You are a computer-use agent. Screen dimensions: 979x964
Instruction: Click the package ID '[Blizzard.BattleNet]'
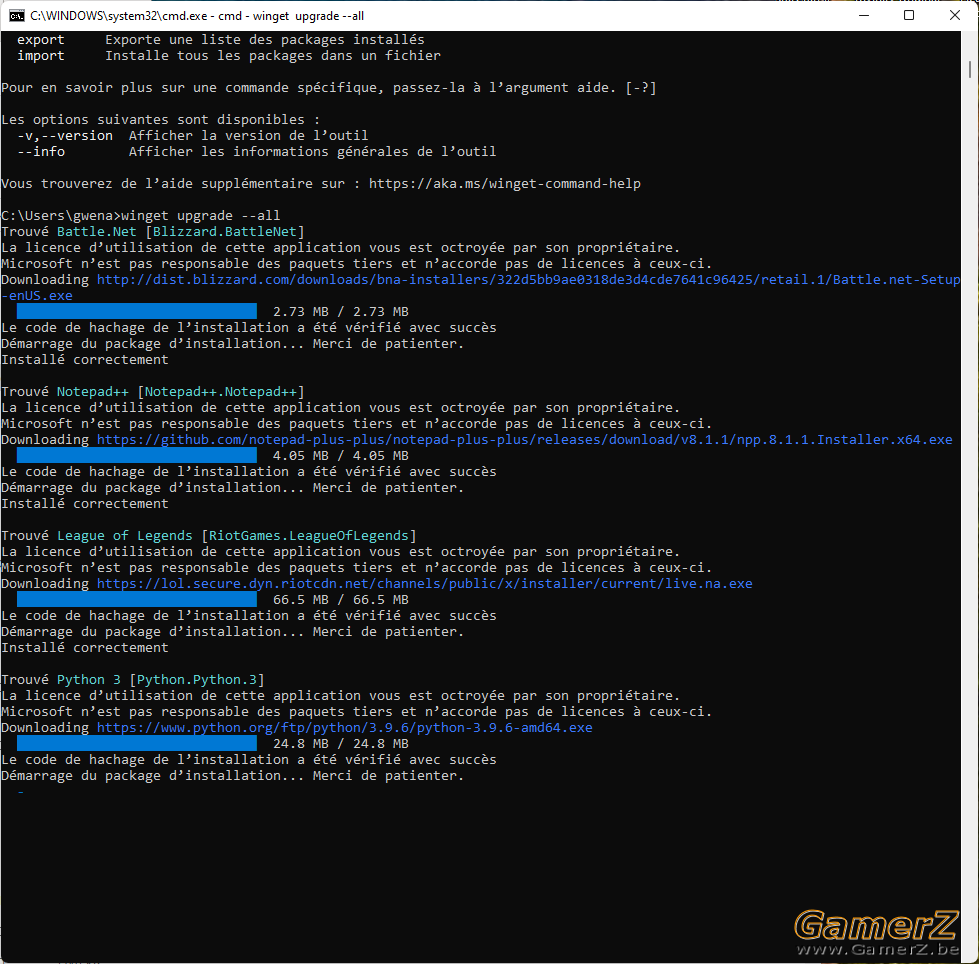[225, 232]
